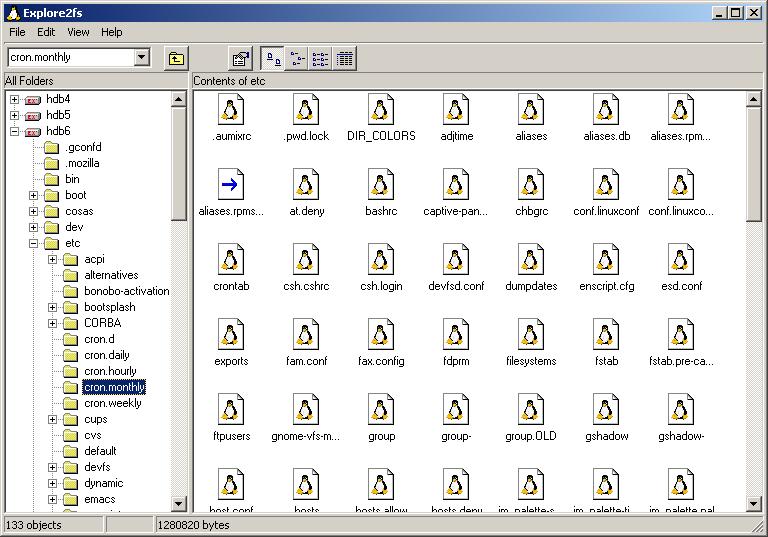
Task: Click folder tree scrollbar down arrow
Action: tap(178, 503)
